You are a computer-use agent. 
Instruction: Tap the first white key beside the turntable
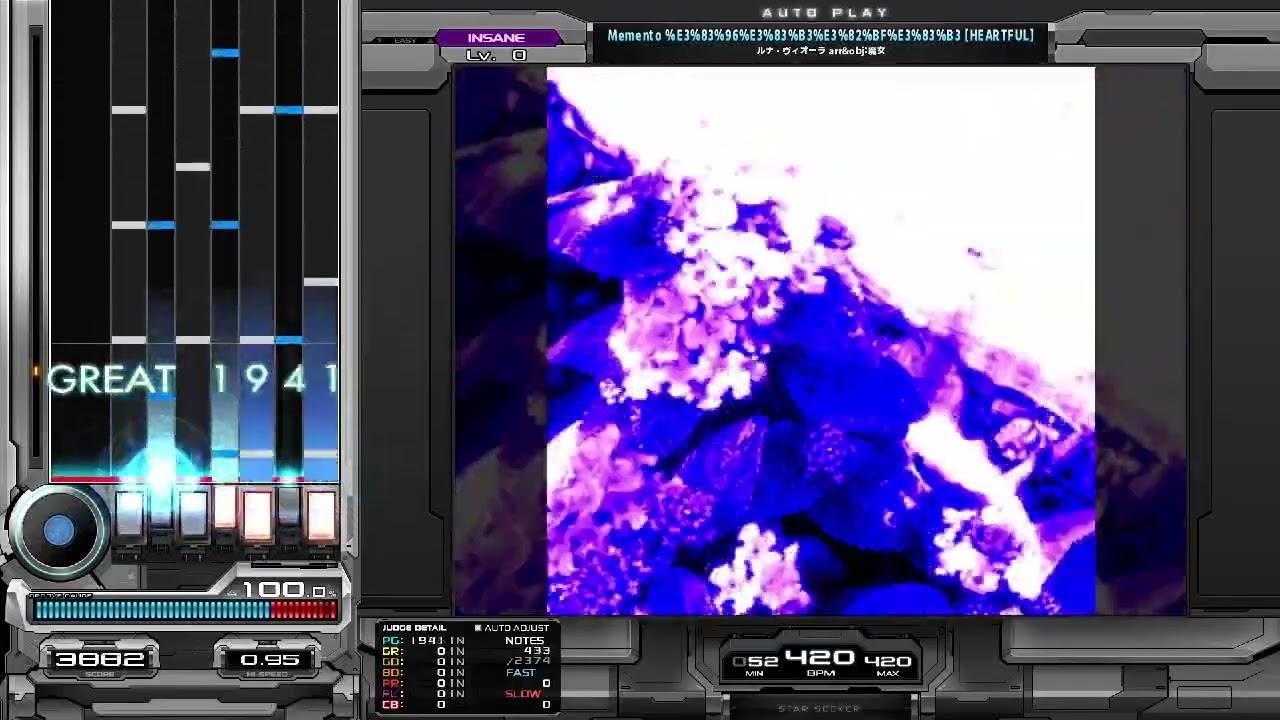coord(129,516)
